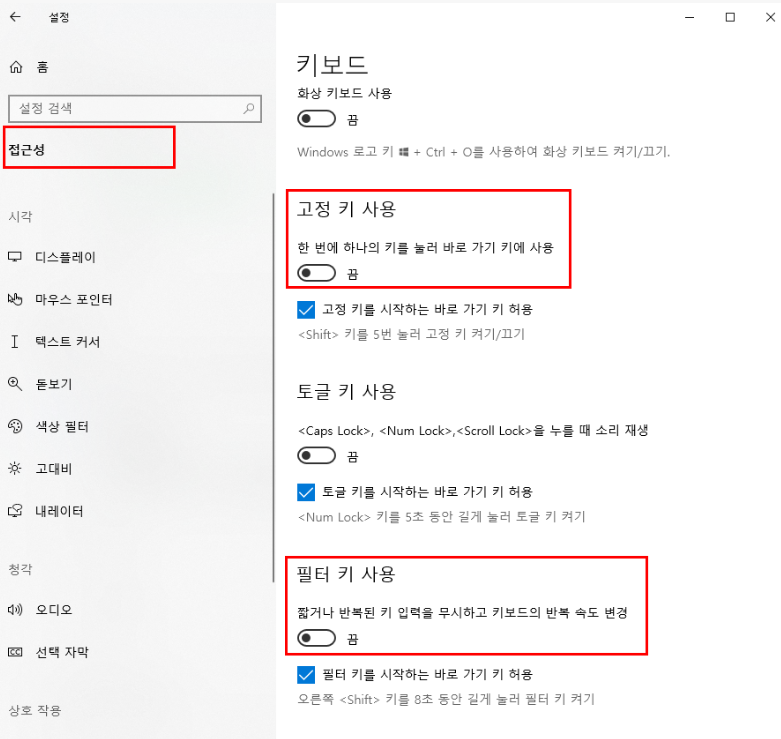Screen dimensions: 781x739
Task: Enable the 고정 키 사용 toggle
Action: 317,273
